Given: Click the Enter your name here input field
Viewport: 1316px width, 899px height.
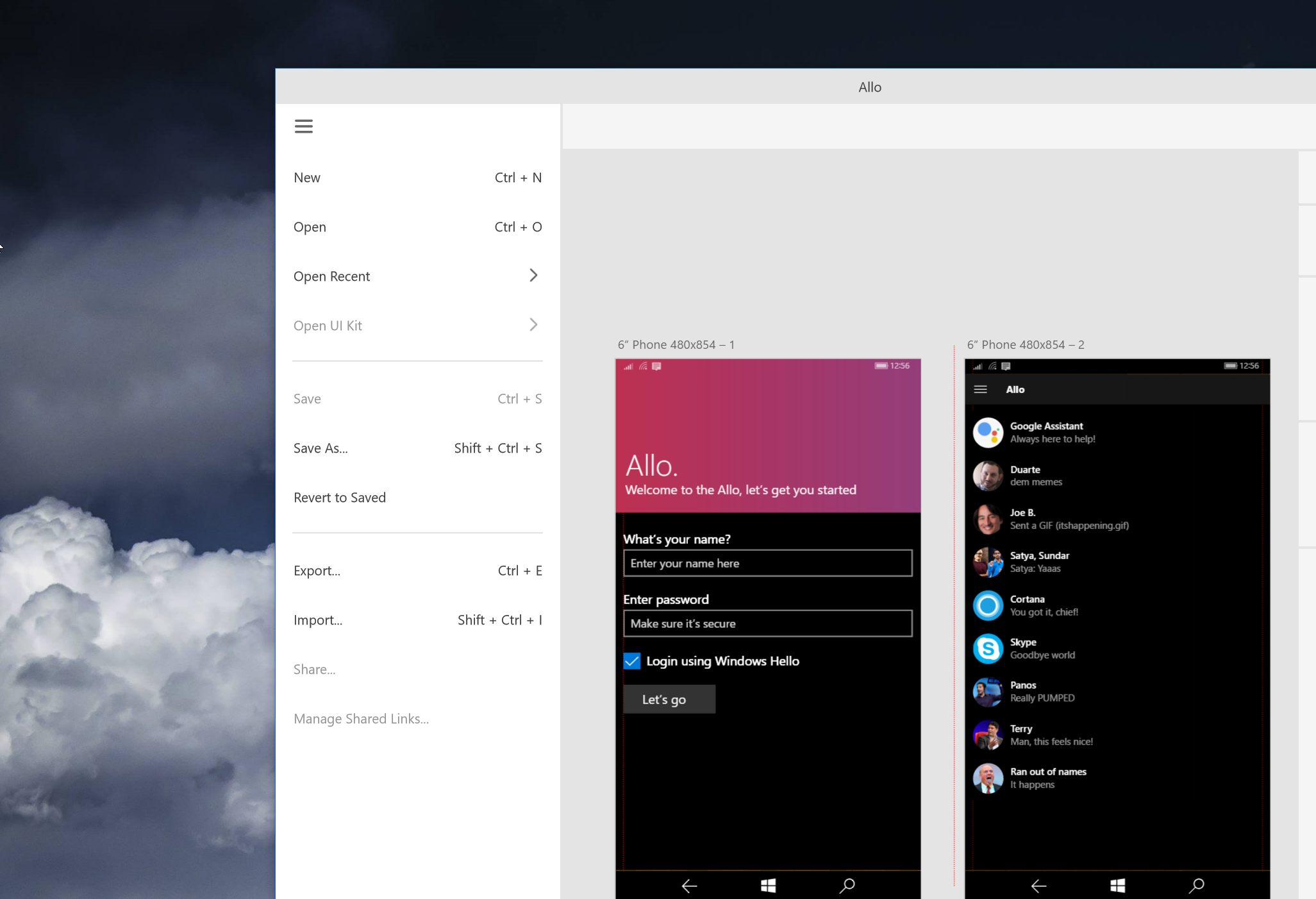Looking at the screenshot, I should point(766,562).
